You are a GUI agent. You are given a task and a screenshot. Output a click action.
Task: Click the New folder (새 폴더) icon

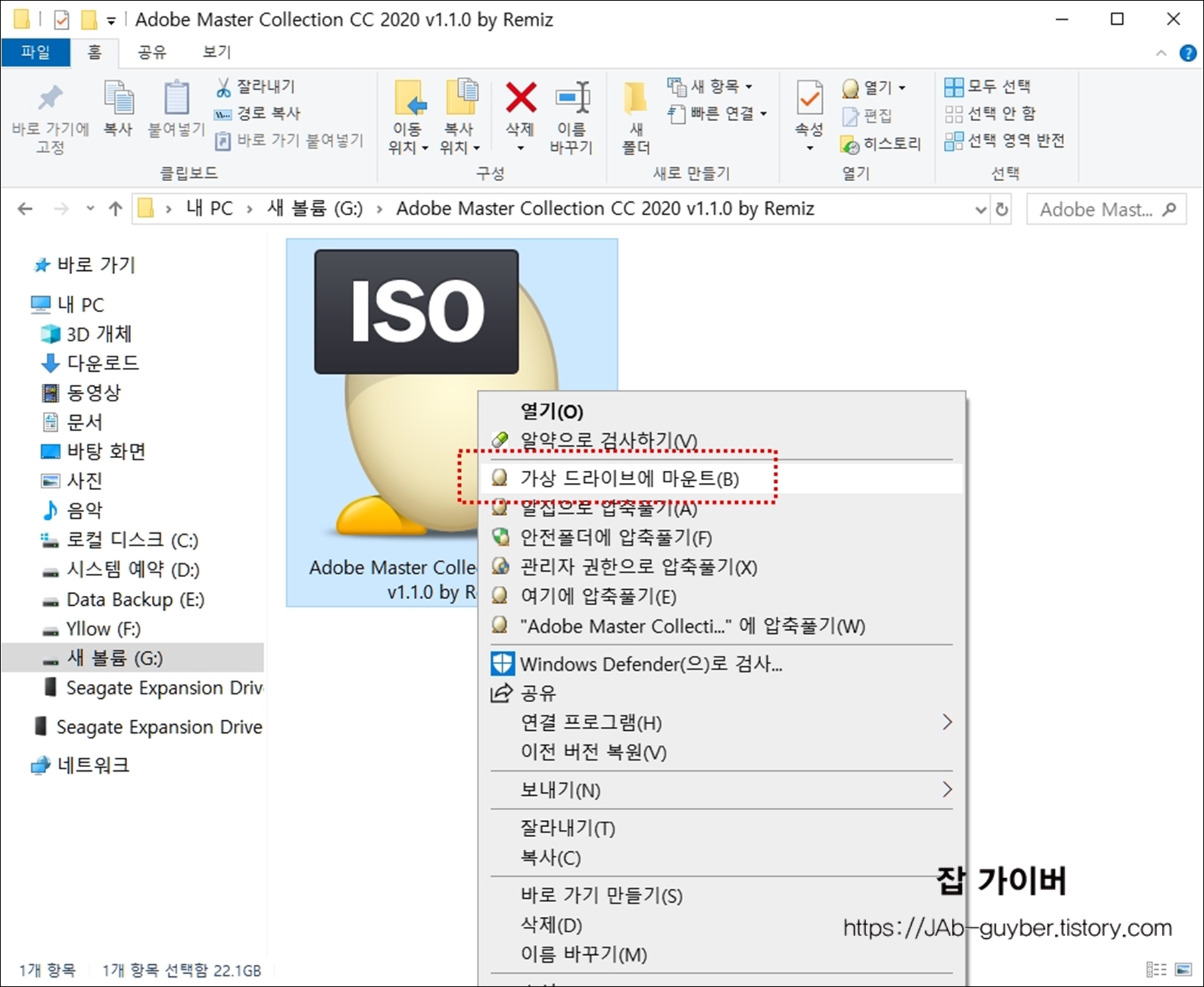click(x=635, y=98)
